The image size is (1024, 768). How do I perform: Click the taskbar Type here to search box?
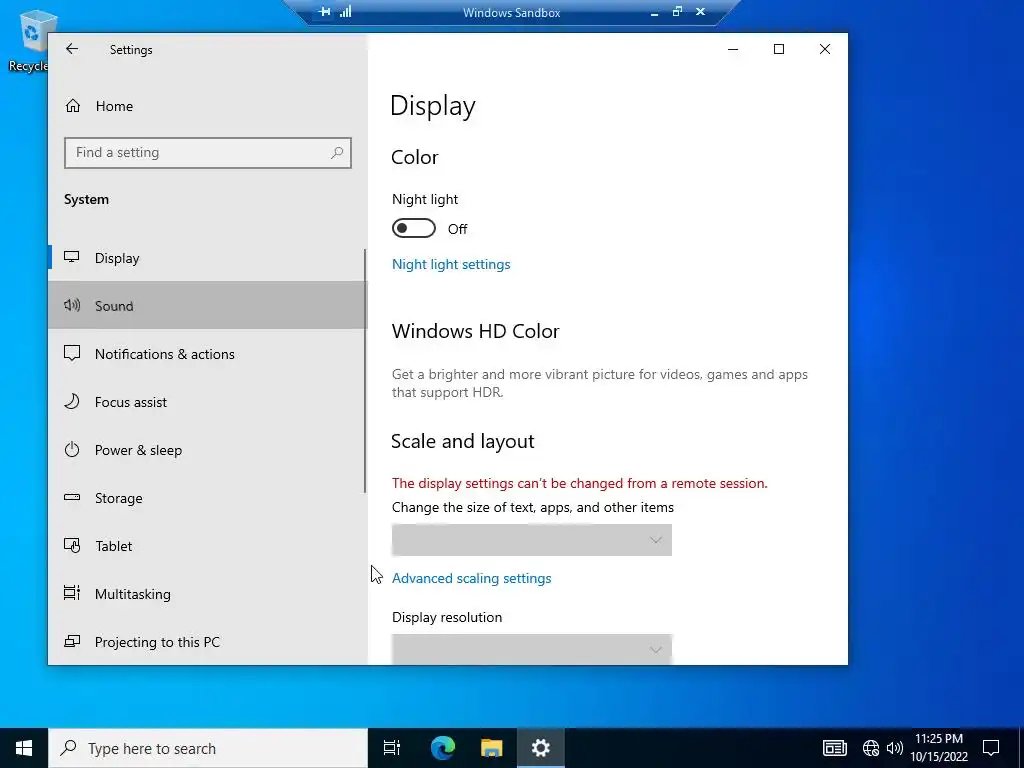pos(208,748)
